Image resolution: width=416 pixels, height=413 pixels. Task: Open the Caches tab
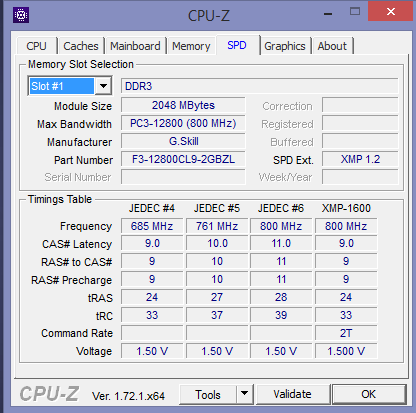point(81,46)
